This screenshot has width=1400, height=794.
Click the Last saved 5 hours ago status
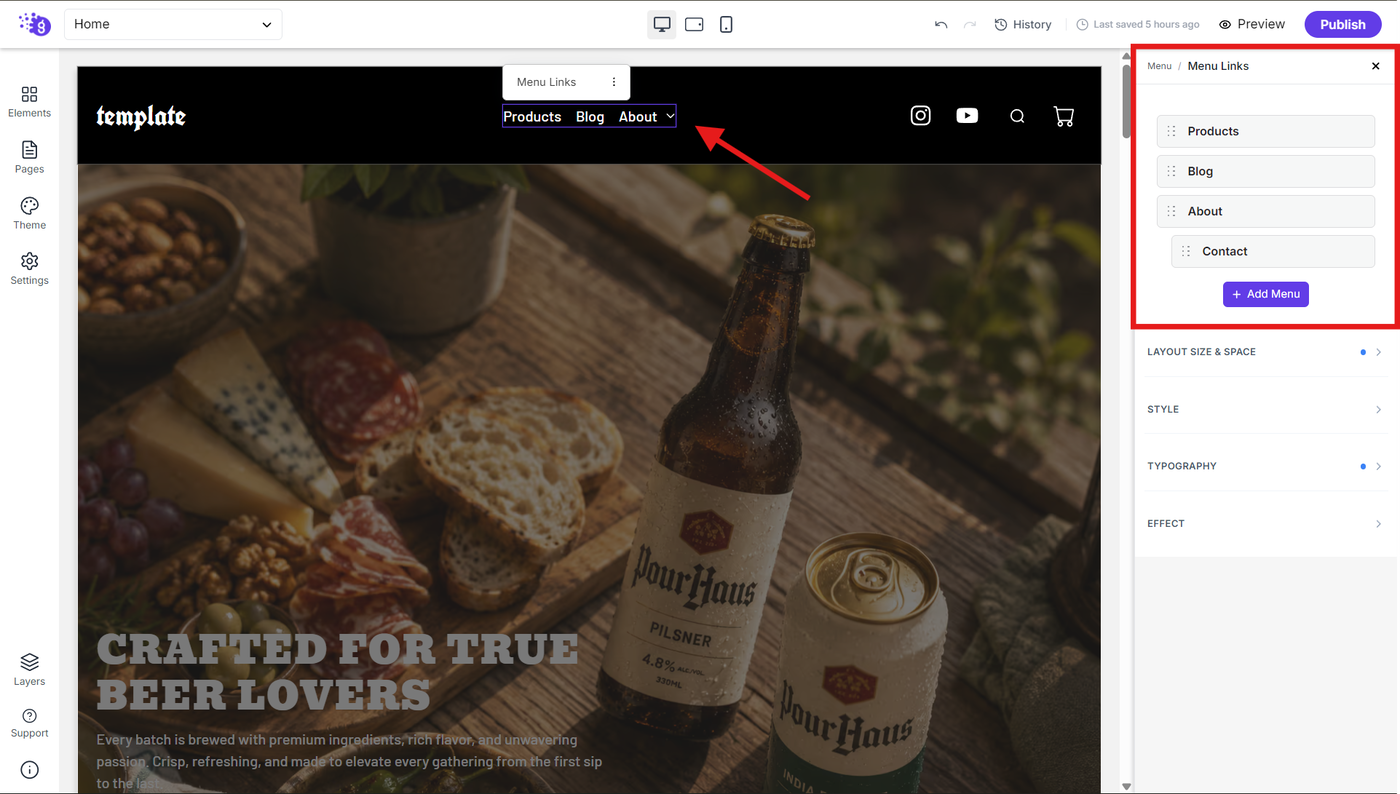[1138, 24]
